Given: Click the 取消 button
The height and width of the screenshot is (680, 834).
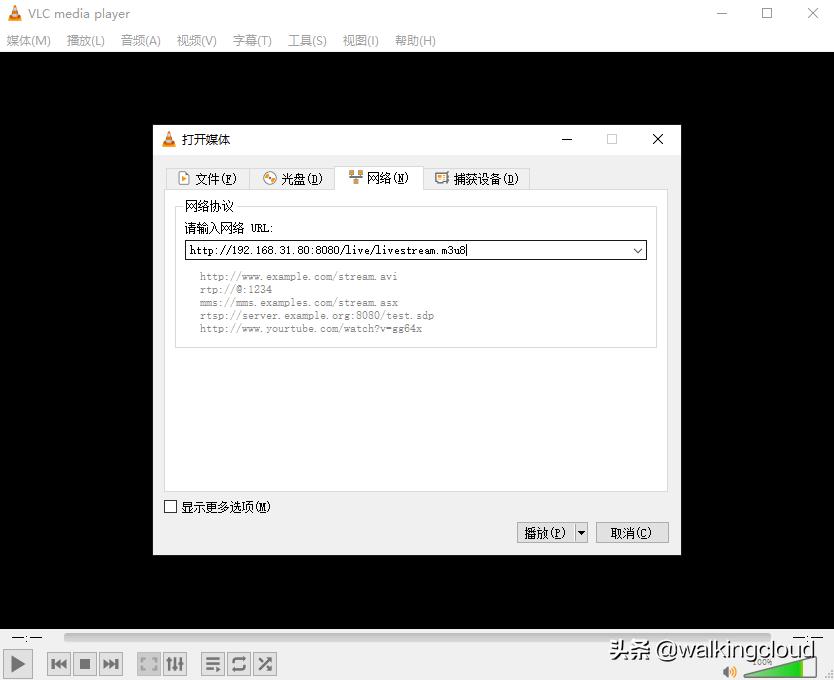Looking at the screenshot, I should click(x=632, y=532).
